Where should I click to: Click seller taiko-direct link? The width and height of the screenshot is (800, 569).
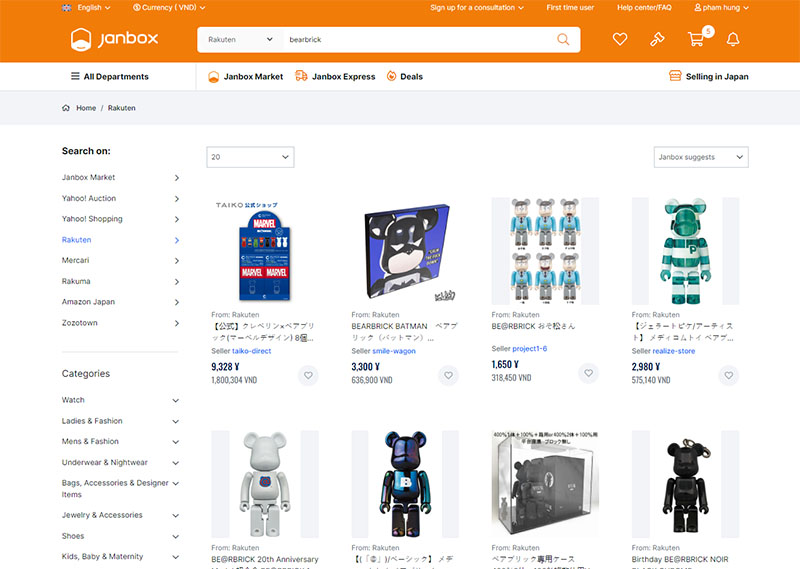252,351
